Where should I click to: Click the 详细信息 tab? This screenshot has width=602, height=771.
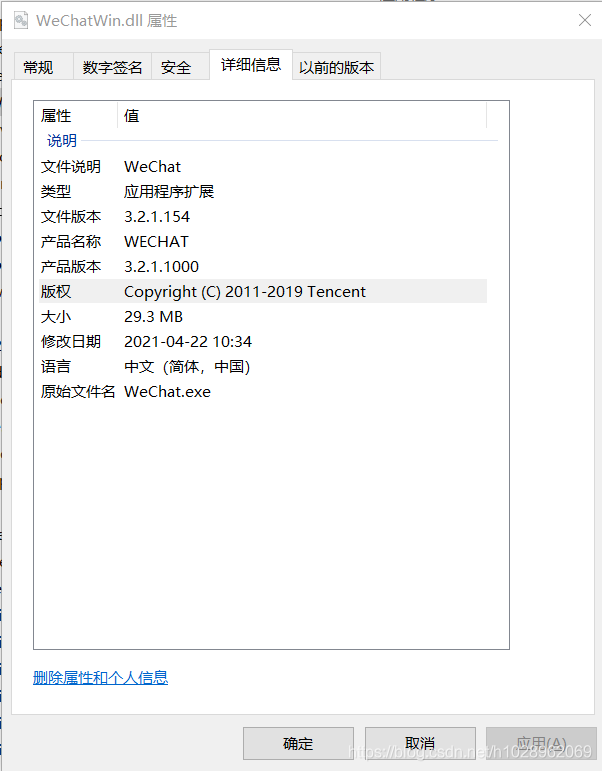[x=251, y=64]
